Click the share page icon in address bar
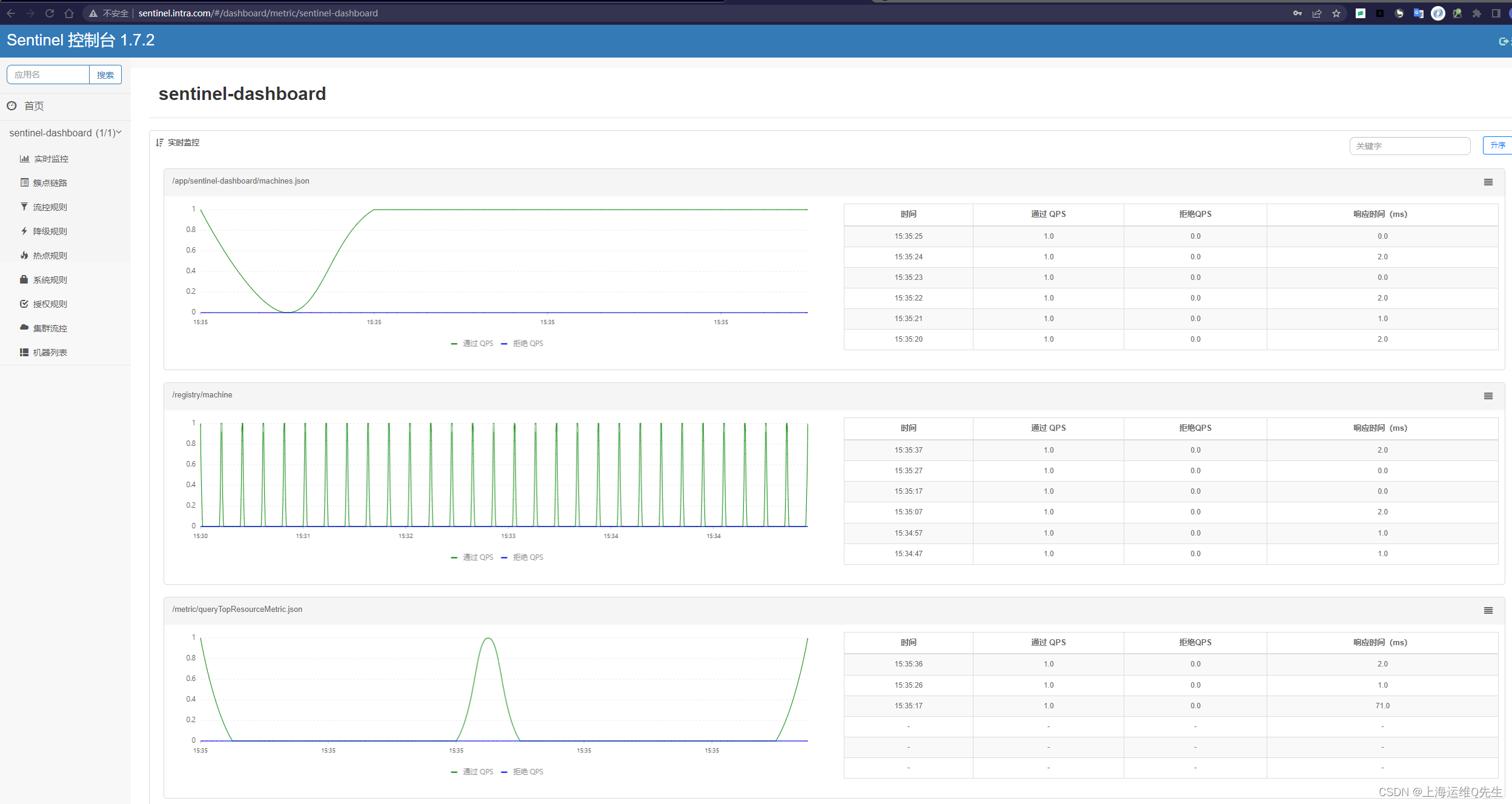This screenshot has width=1512, height=804. pyautogui.click(x=1317, y=13)
